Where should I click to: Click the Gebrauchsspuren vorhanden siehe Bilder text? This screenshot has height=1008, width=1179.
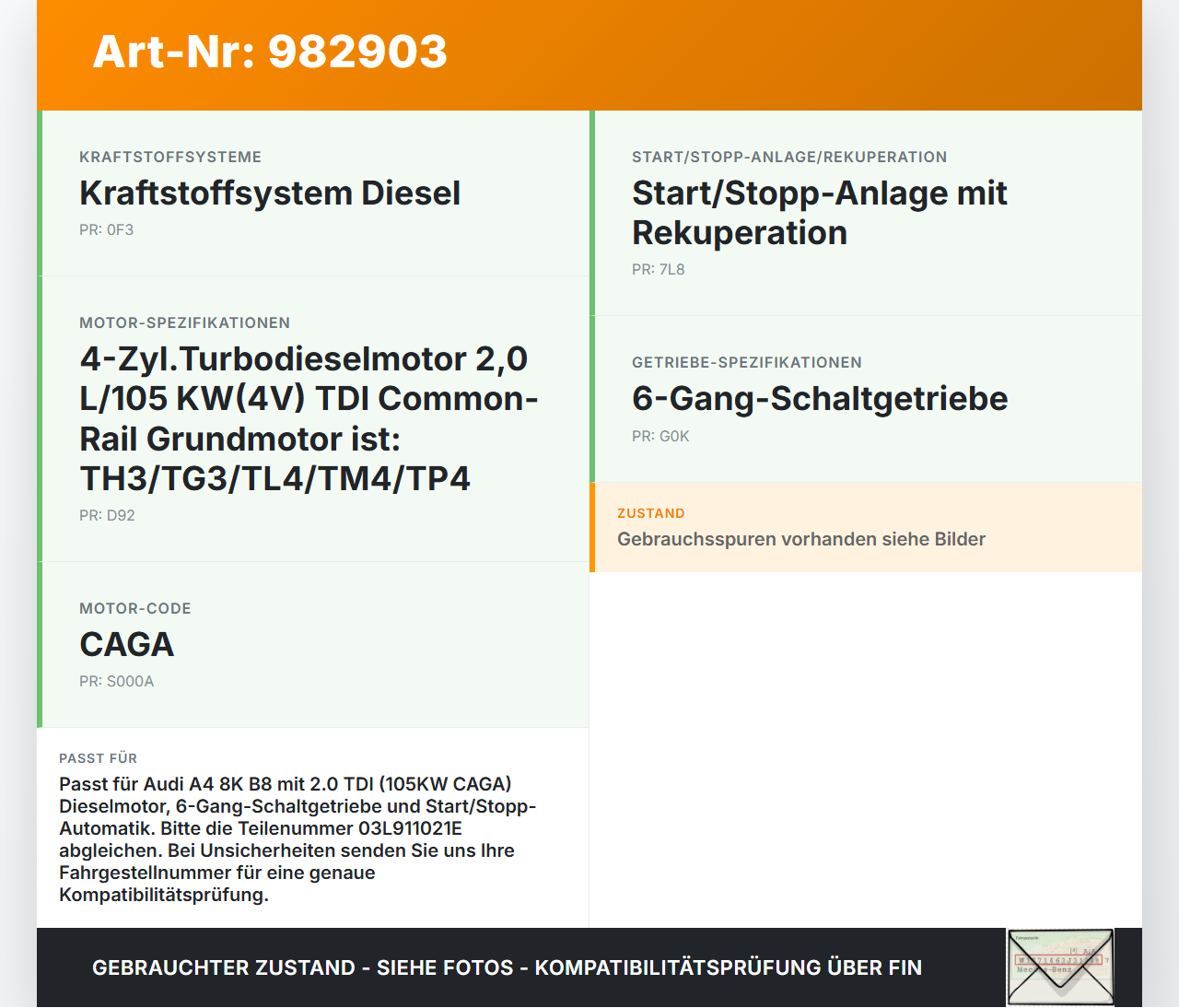(x=801, y=539)
